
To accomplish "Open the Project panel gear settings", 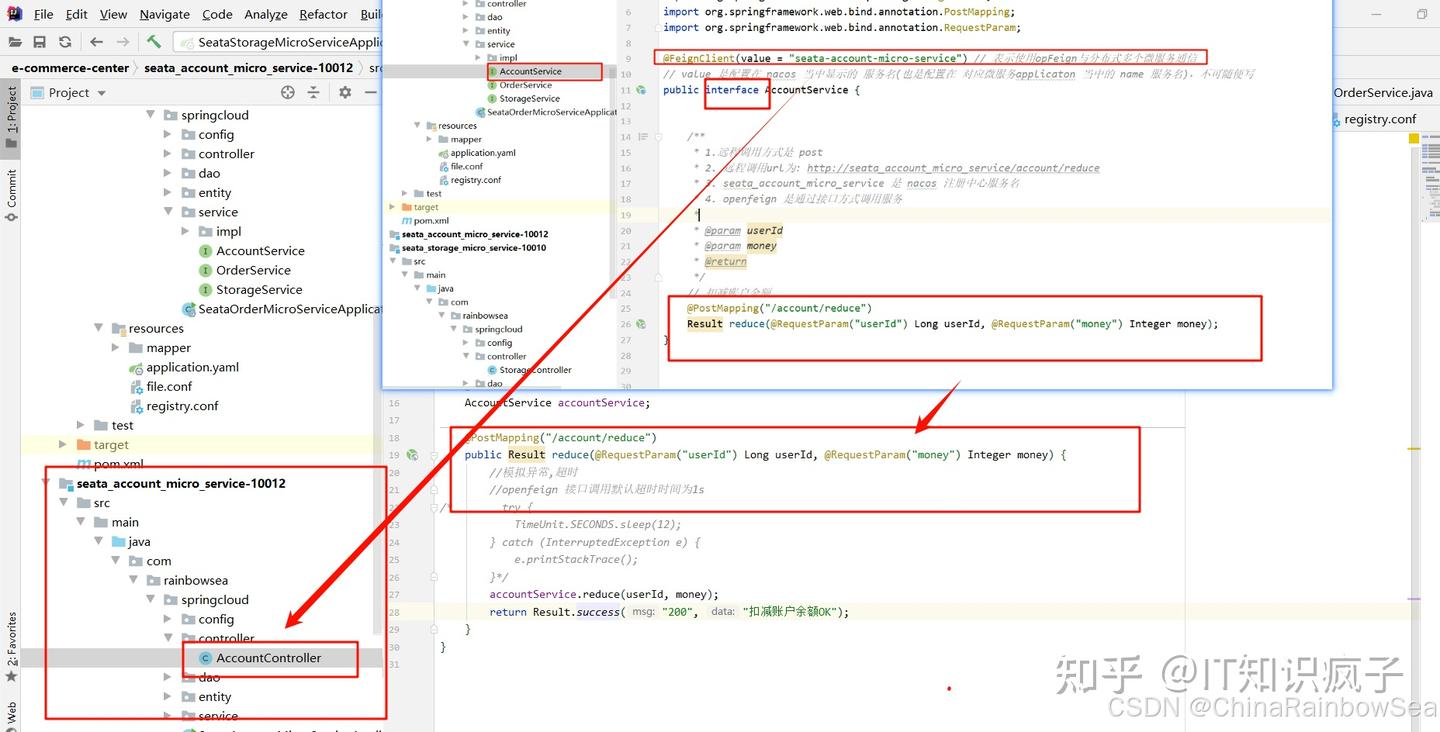I will [x=345, y=92].
